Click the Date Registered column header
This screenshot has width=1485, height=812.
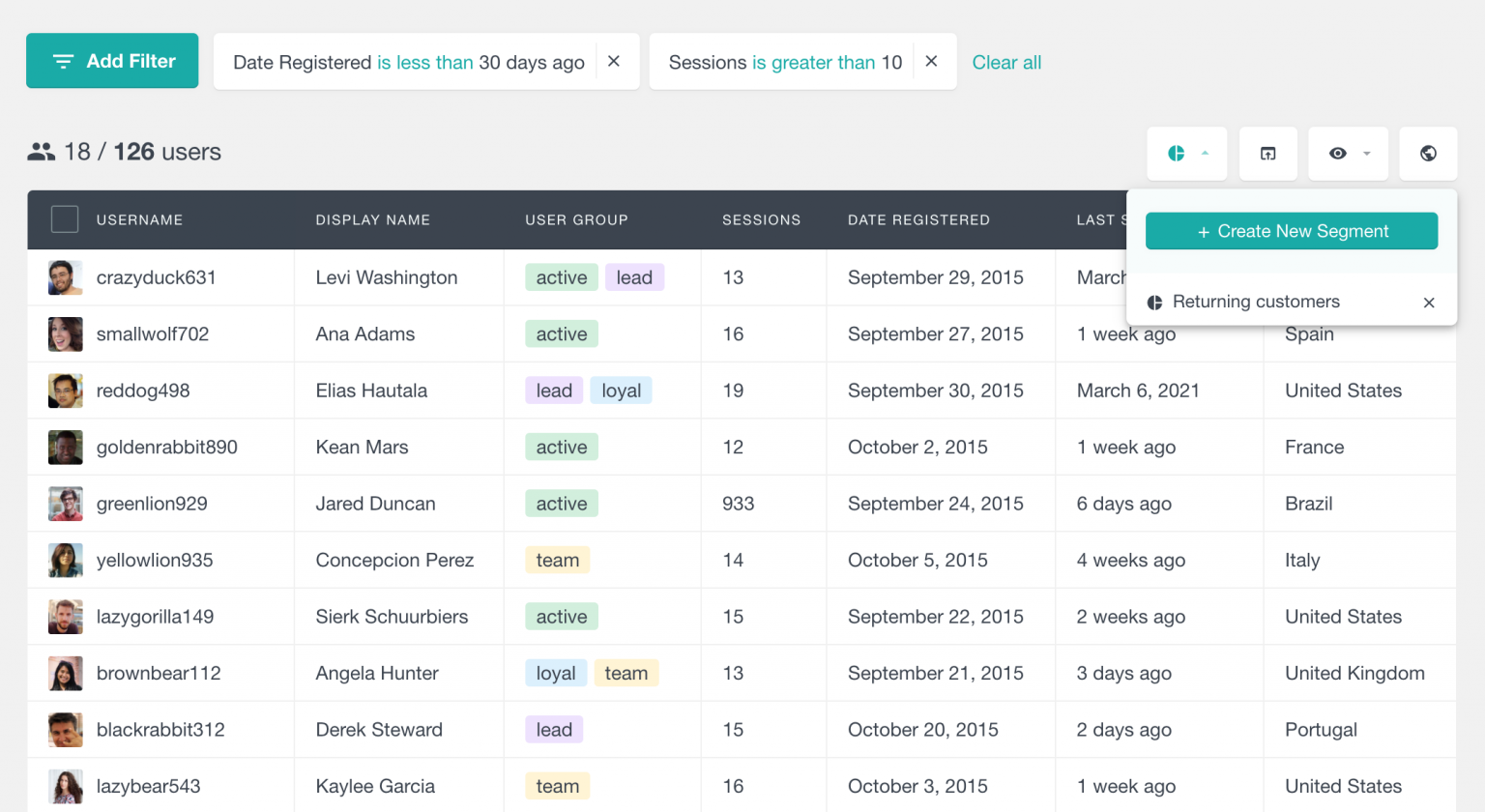click(x=918, y=219)
